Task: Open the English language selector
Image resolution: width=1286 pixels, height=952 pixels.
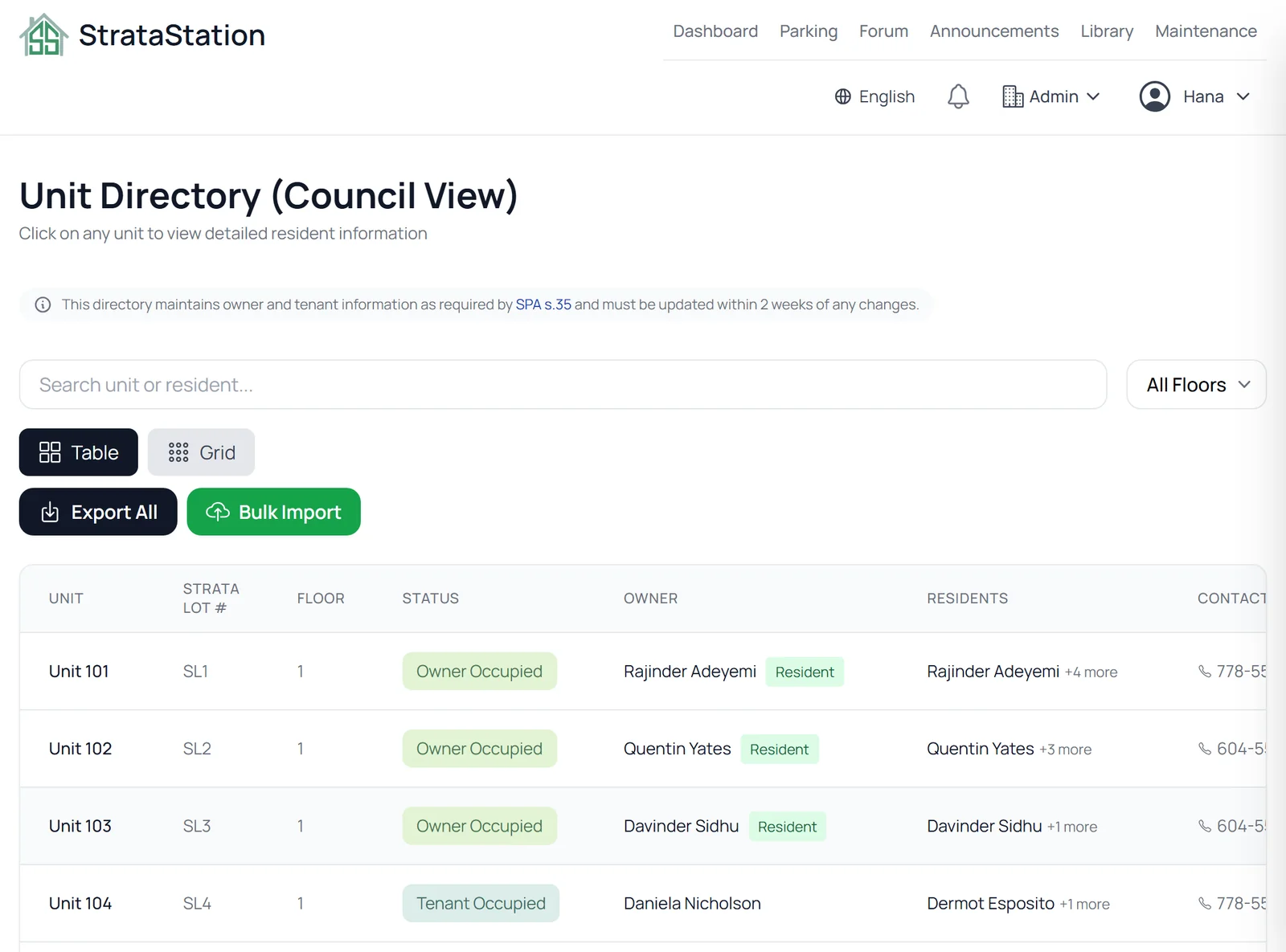Action: pyautogui.click(x=874, y=96)
